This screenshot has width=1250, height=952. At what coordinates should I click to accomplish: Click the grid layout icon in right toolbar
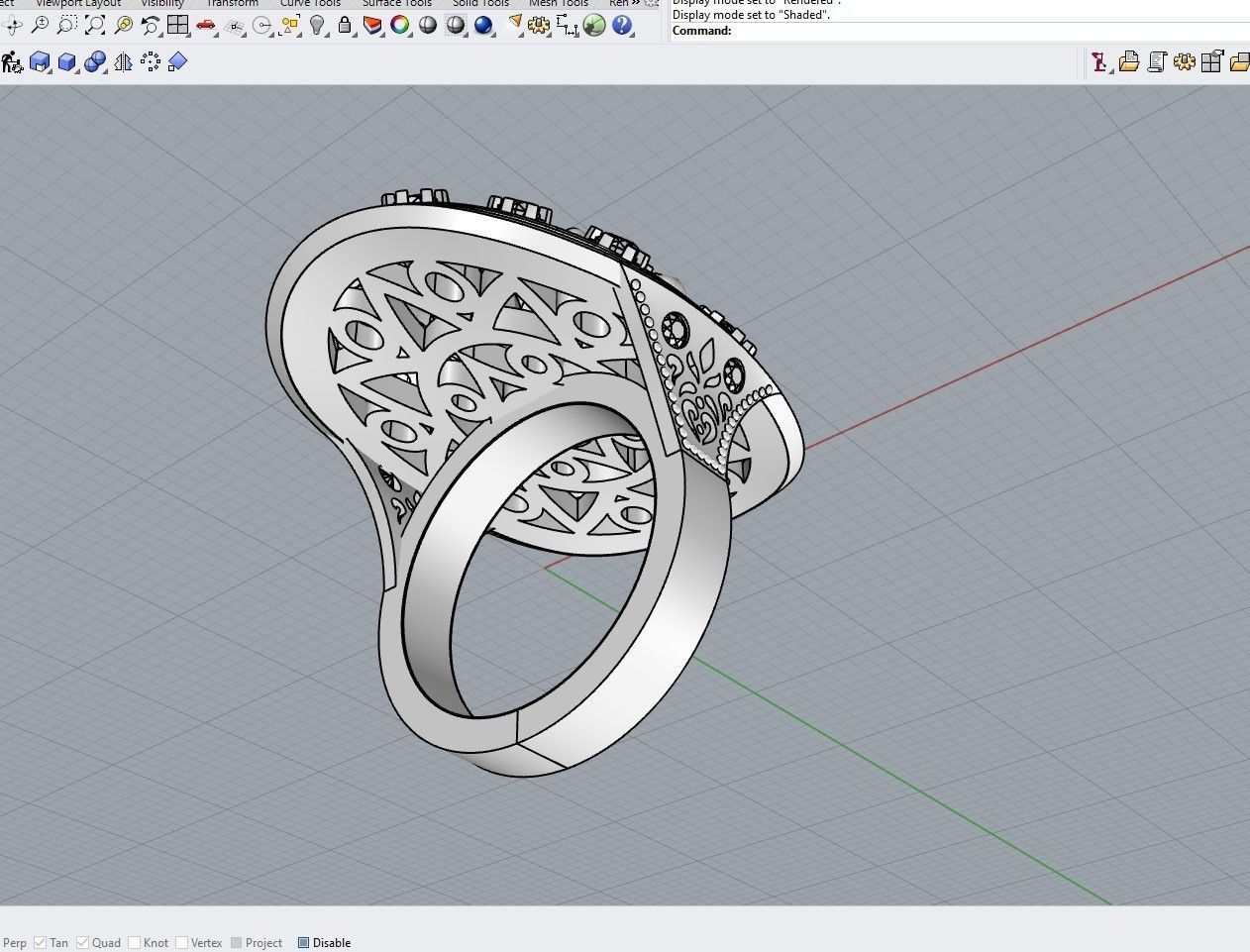(1211, 62)
